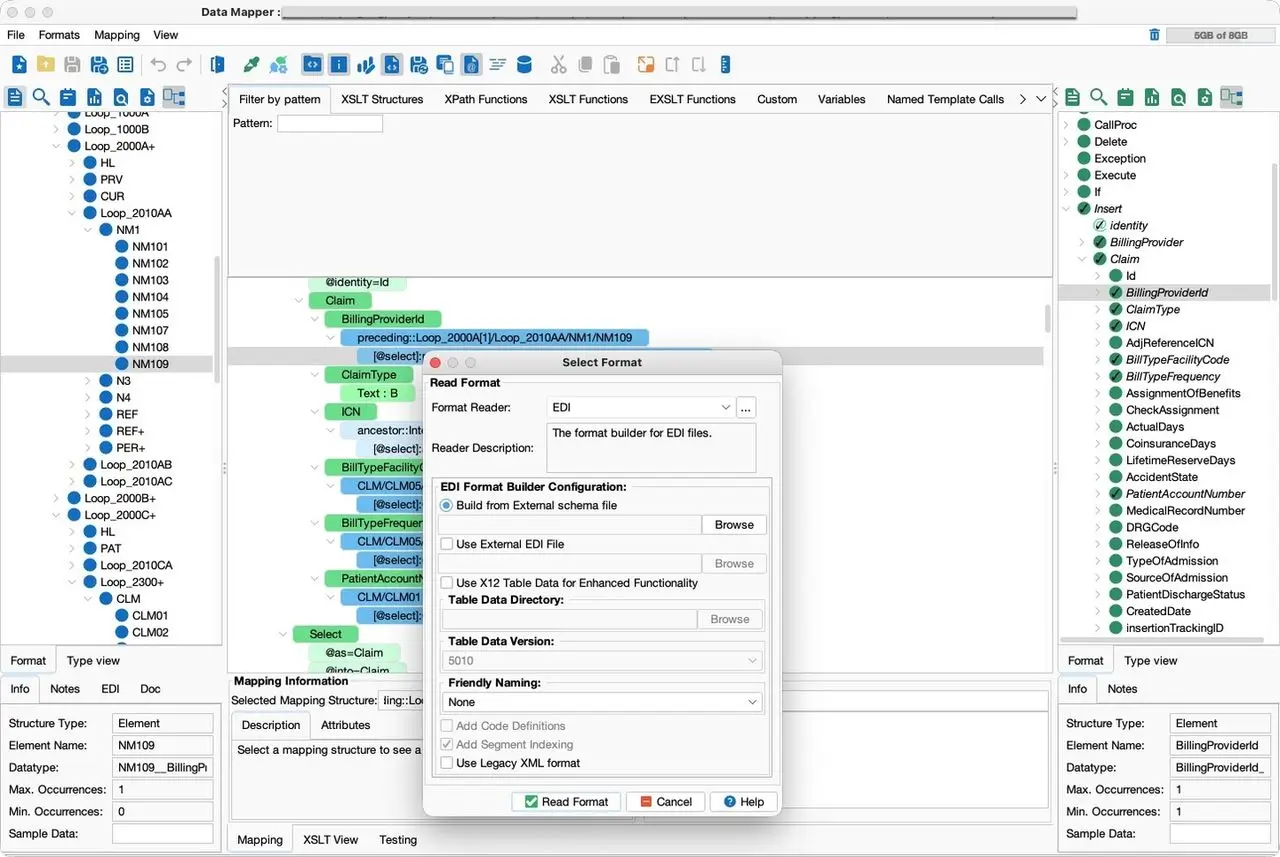Click the scissors cut icon
Viewport: 1280px width, 857px height.
[558, 65]
